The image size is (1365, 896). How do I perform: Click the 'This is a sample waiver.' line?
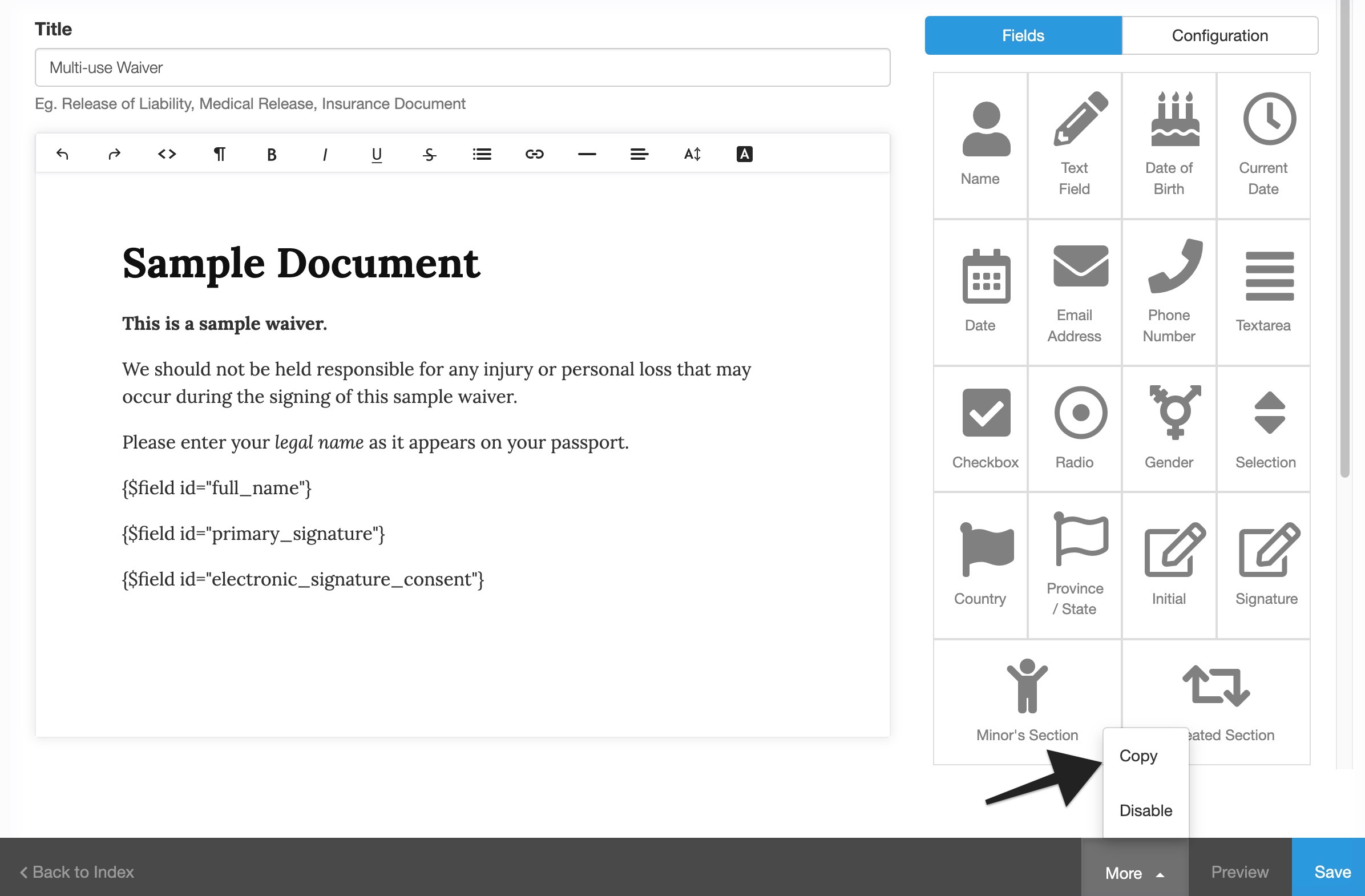point(224,323)
